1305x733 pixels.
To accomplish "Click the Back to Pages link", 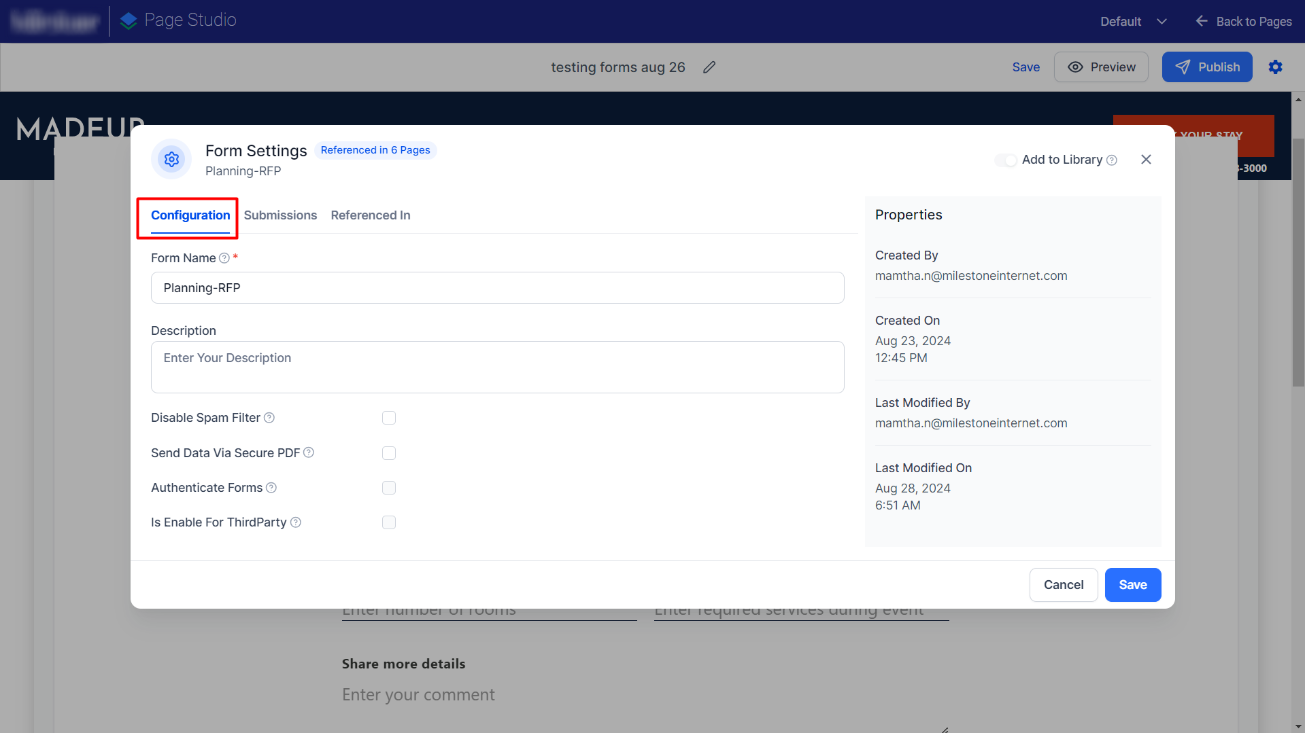I will click(x=1243, y=21).
